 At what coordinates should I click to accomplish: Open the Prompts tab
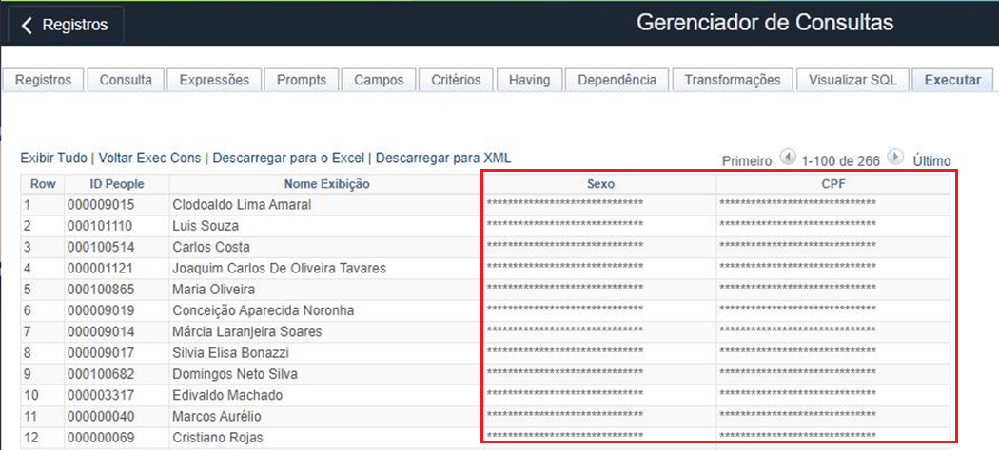point(301,80)
